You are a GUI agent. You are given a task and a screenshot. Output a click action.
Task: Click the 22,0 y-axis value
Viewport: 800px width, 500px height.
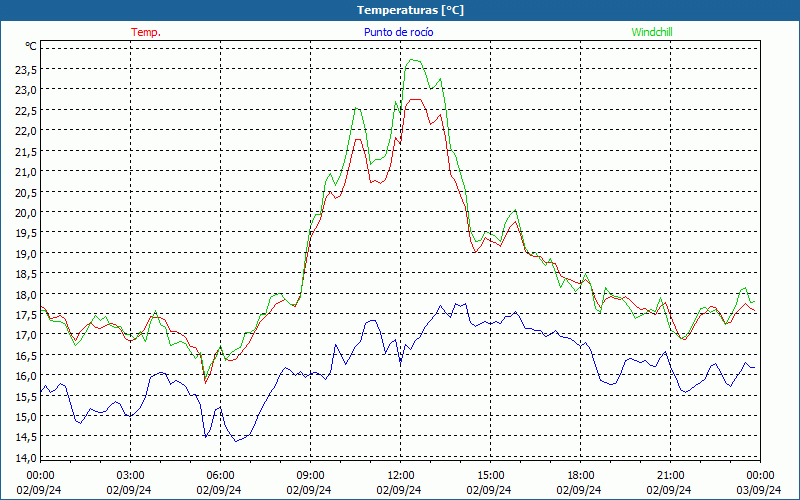pyautogui.click(x=26, y=132)
